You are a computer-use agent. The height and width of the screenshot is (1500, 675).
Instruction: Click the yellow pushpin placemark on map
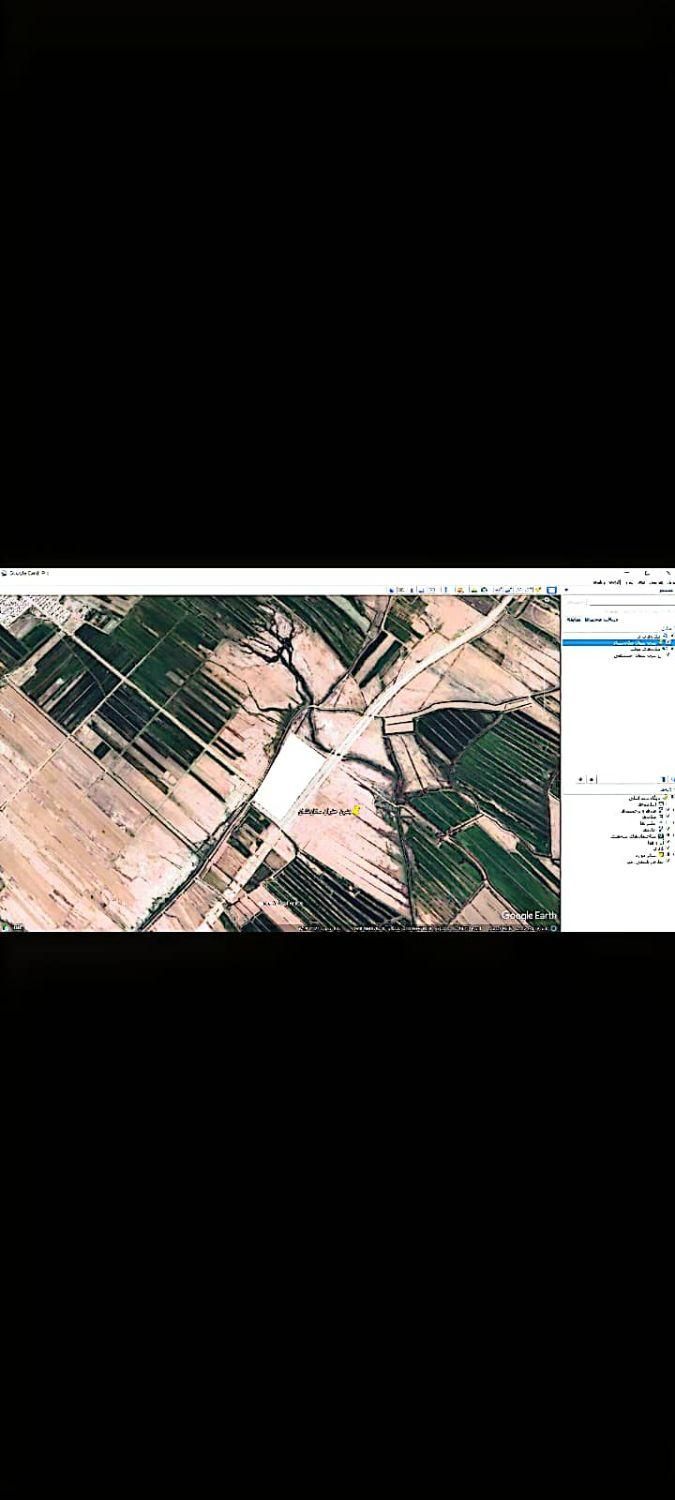point(357,810)
